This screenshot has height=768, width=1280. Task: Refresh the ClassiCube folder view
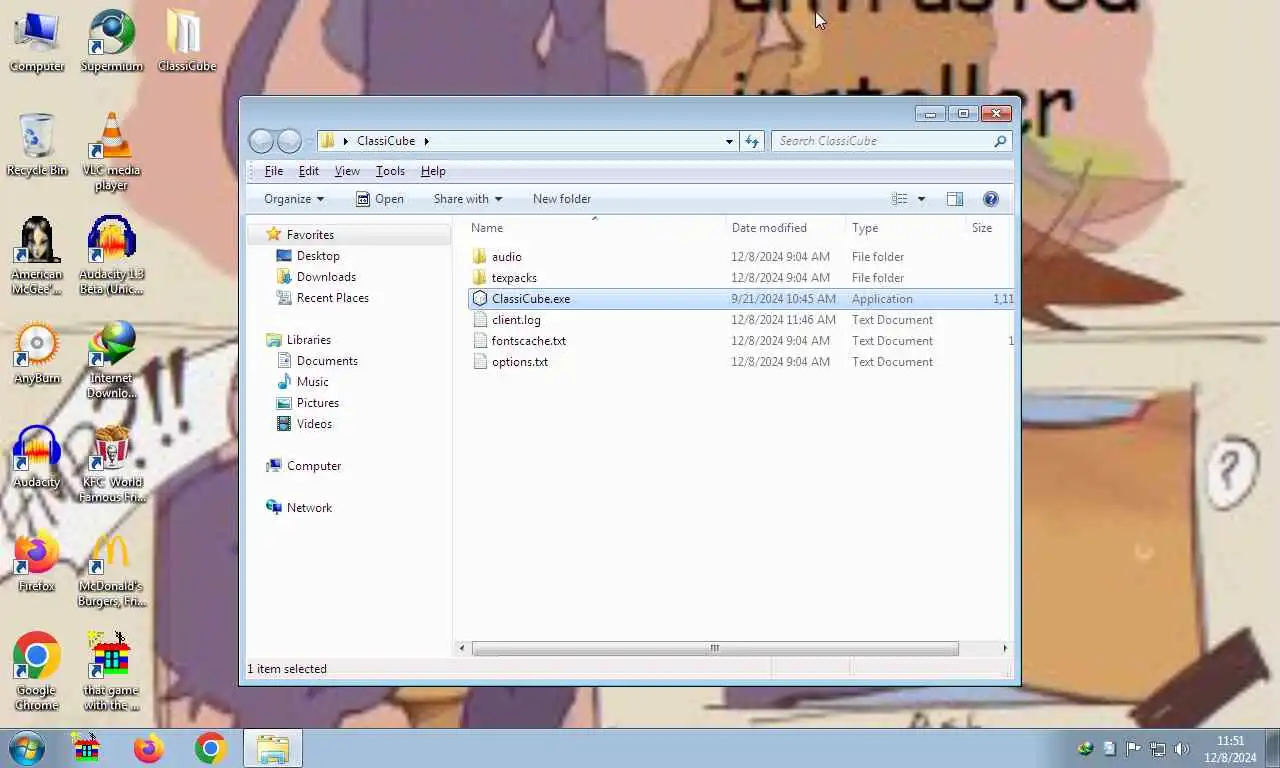tap(752, 141)
